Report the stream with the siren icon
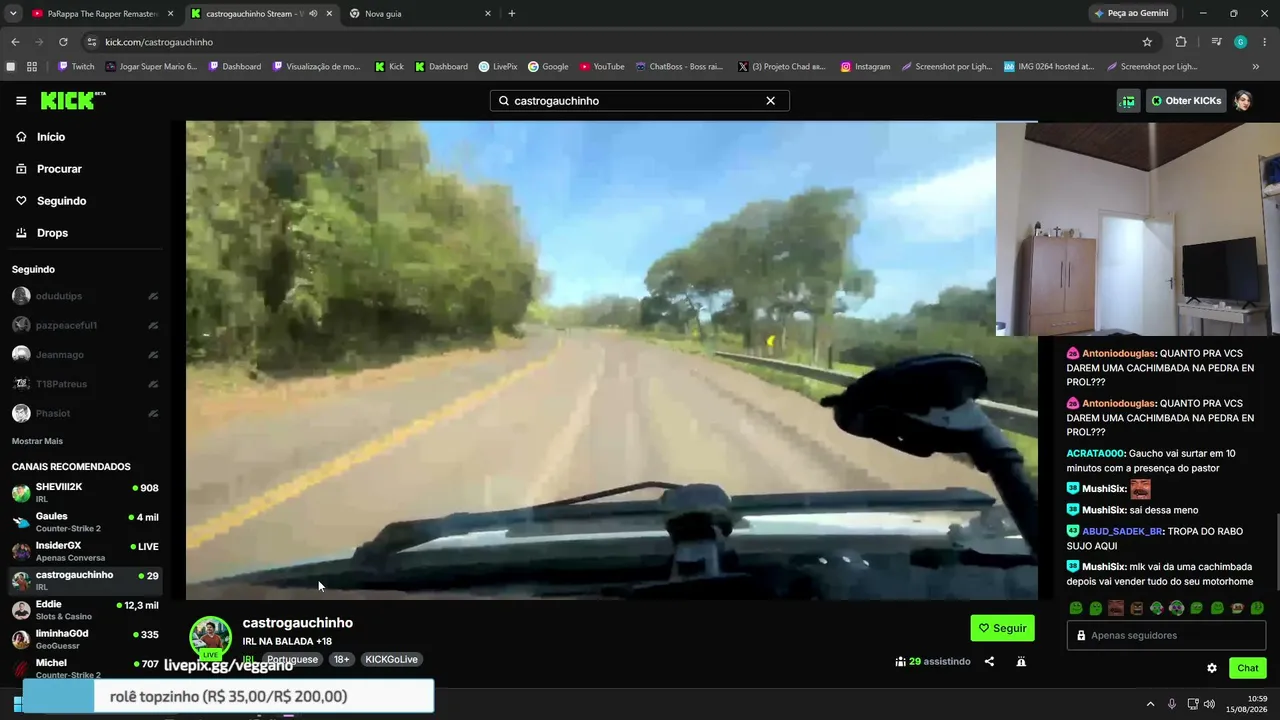 1021,661
